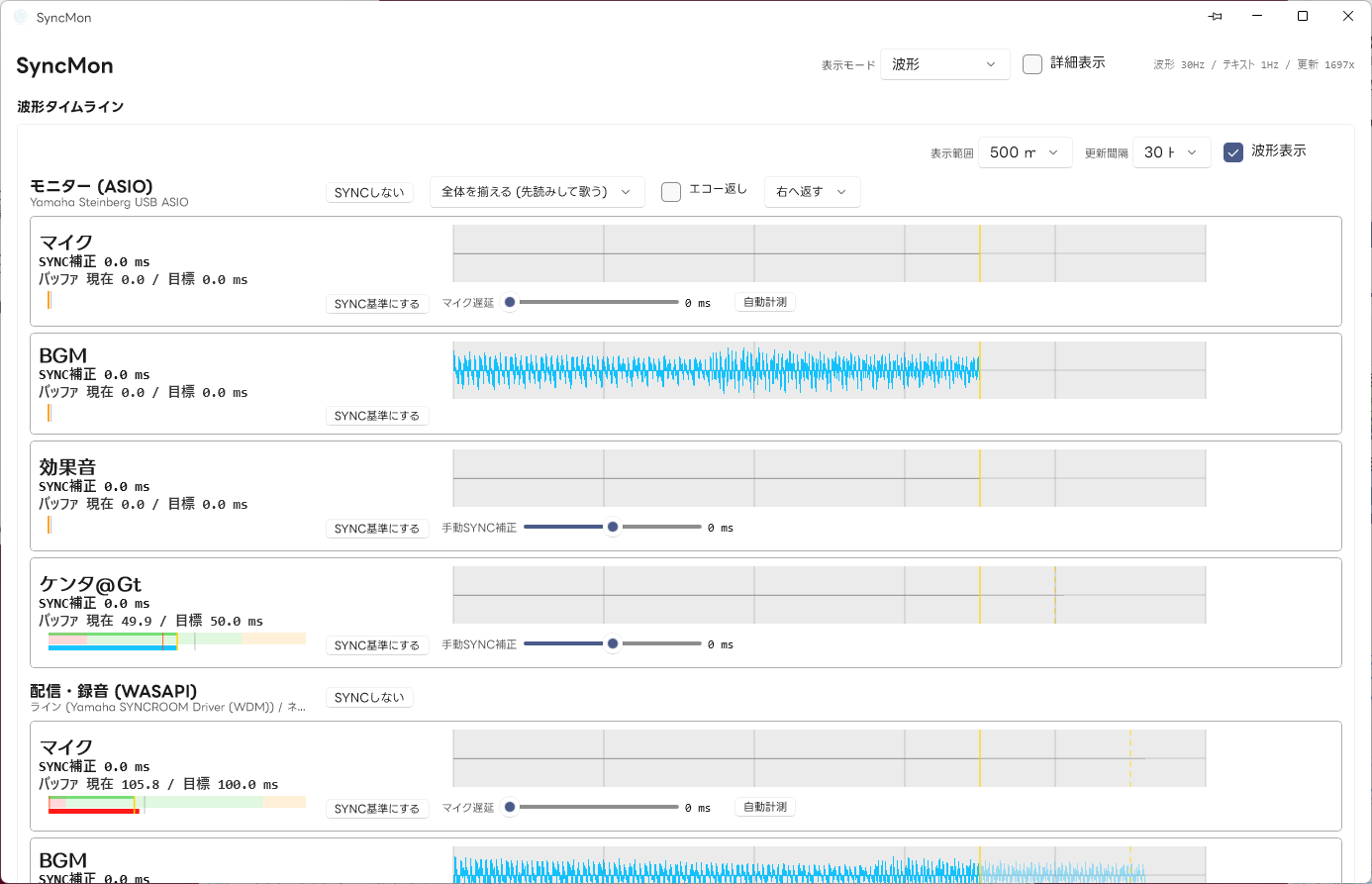
Task: Click the monitor BGM waveform display
Action: point(830,370)
